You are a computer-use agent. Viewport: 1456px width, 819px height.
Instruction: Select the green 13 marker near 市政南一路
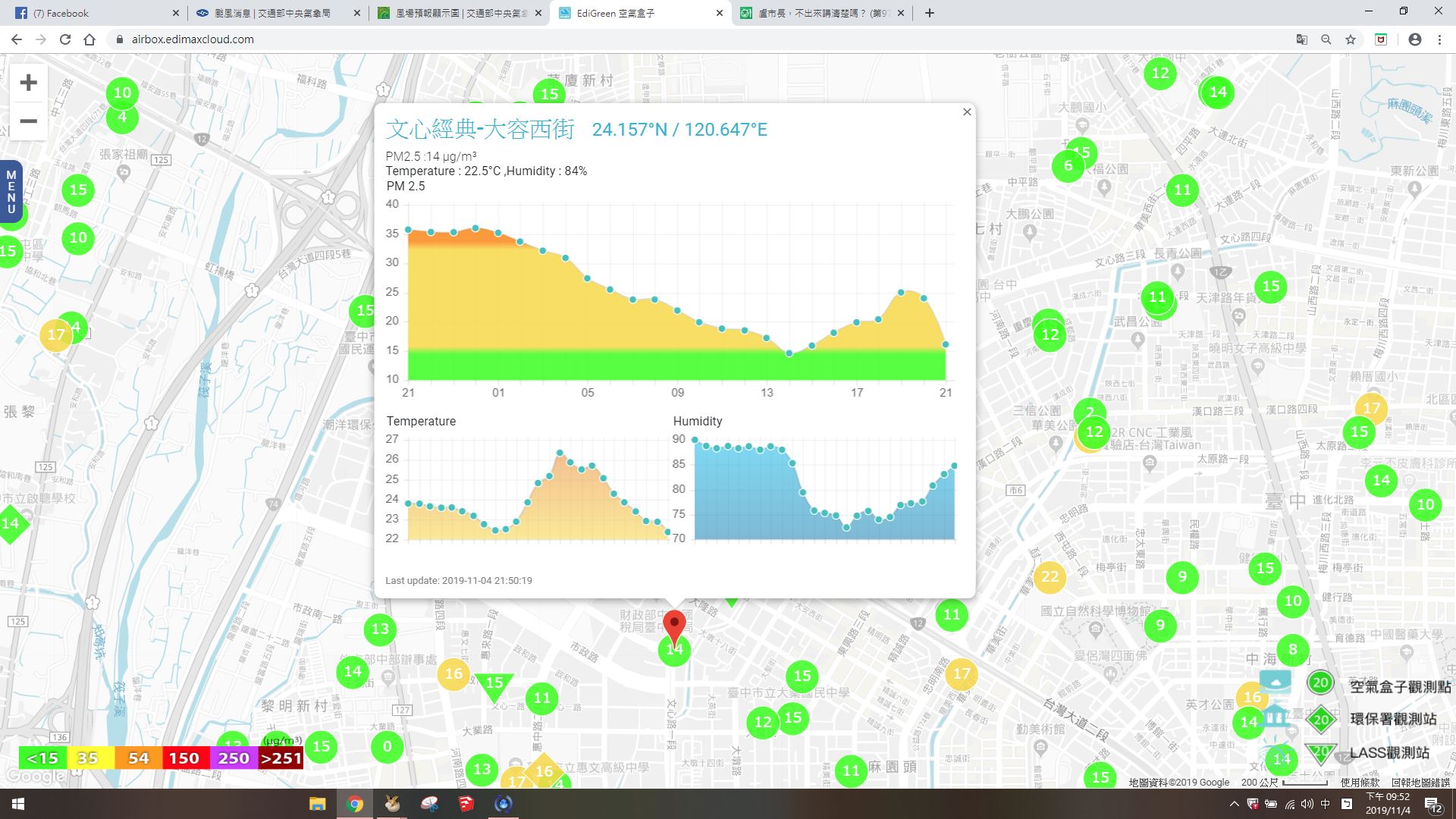click(x=380, y=629)
